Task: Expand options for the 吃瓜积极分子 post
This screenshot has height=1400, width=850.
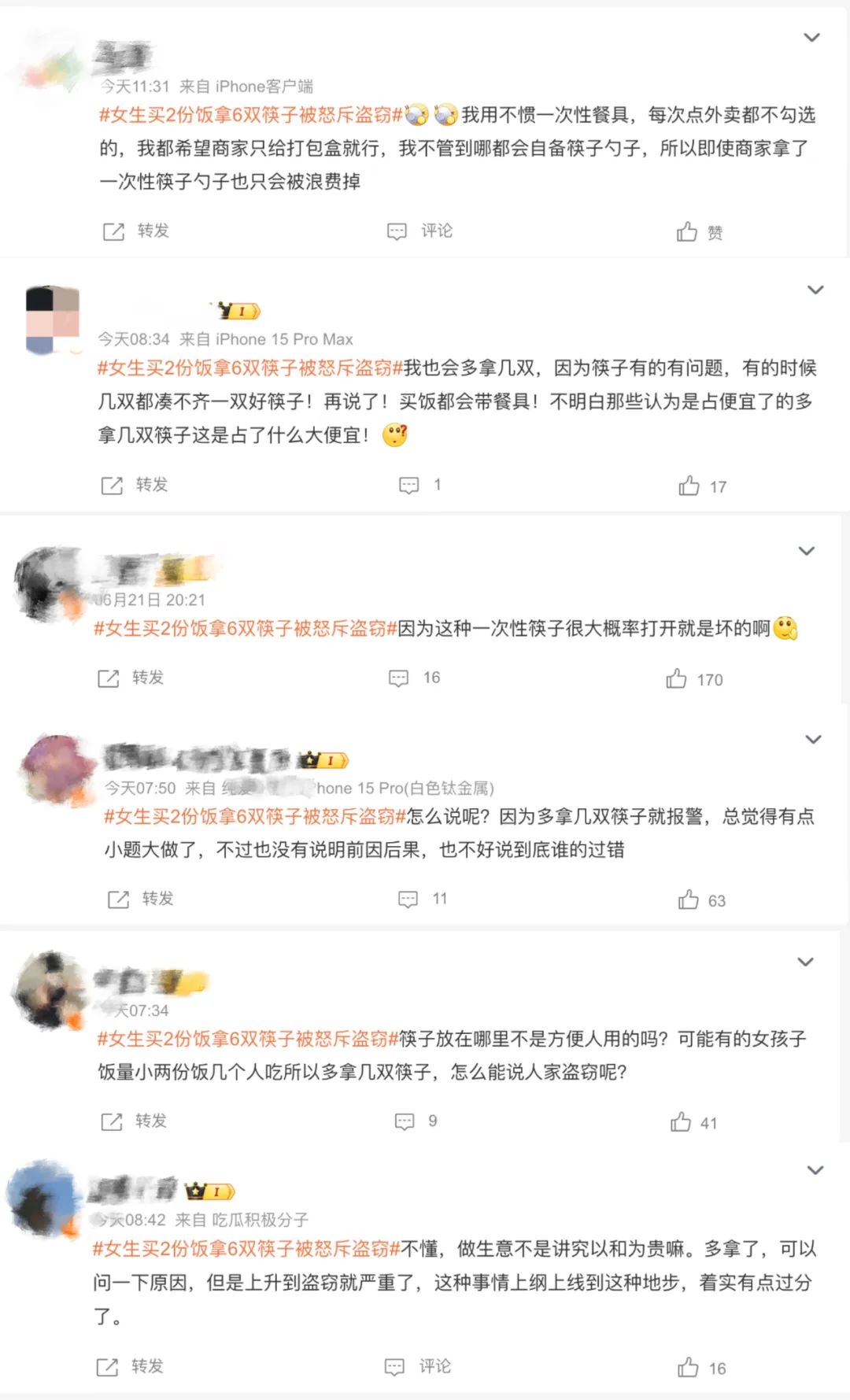Action: (815, 1170)
